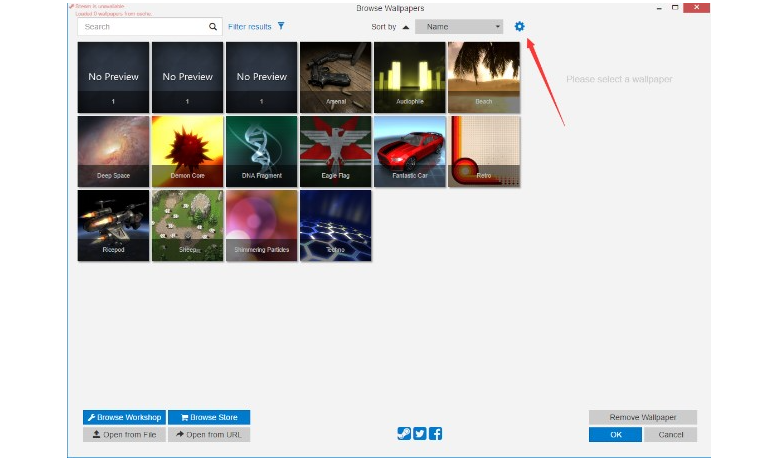Open the Filter results option
The width and height of the screenshot is (769, 459).
(256, 26)
